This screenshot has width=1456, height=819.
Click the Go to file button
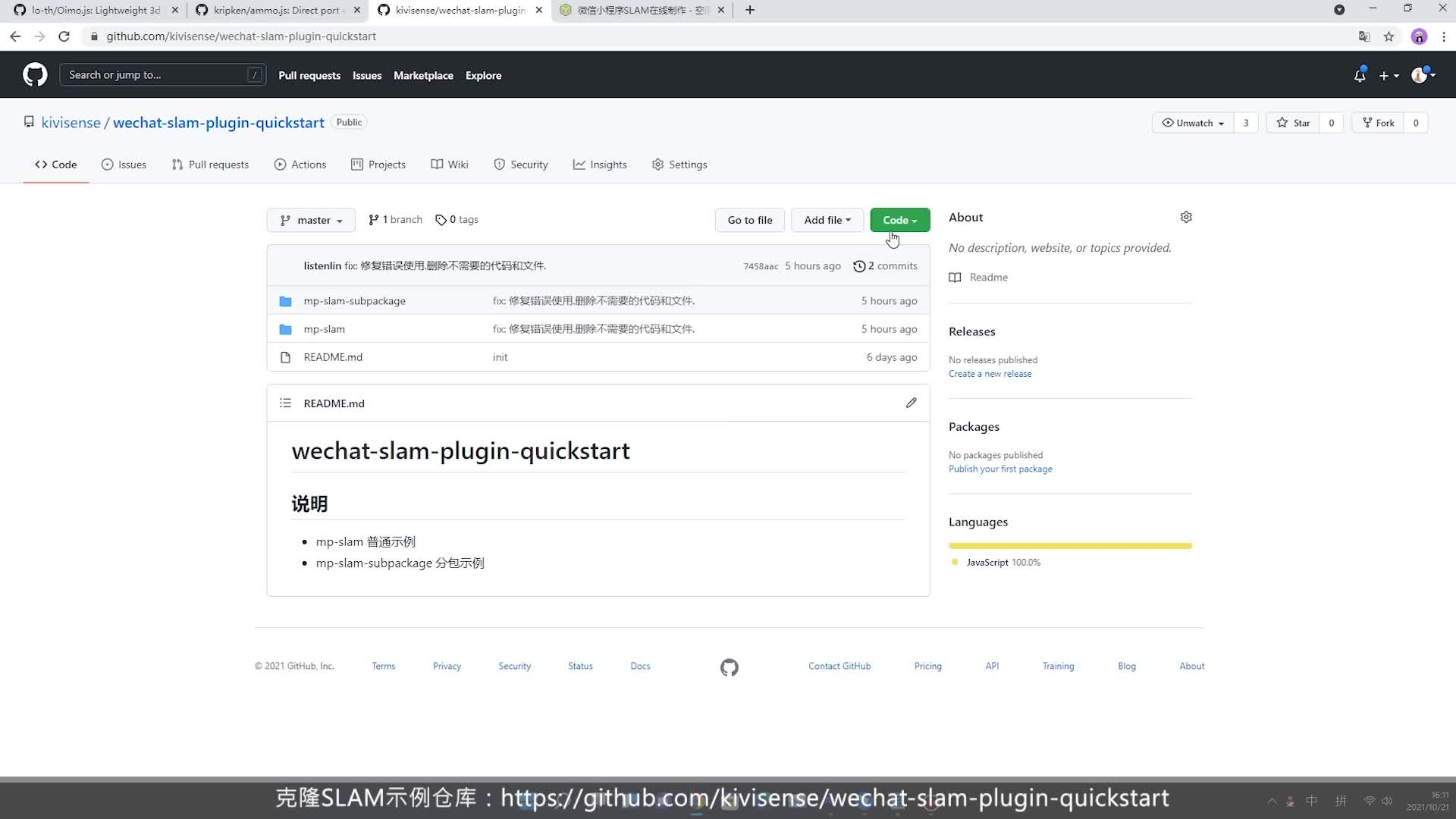point(749,220)
